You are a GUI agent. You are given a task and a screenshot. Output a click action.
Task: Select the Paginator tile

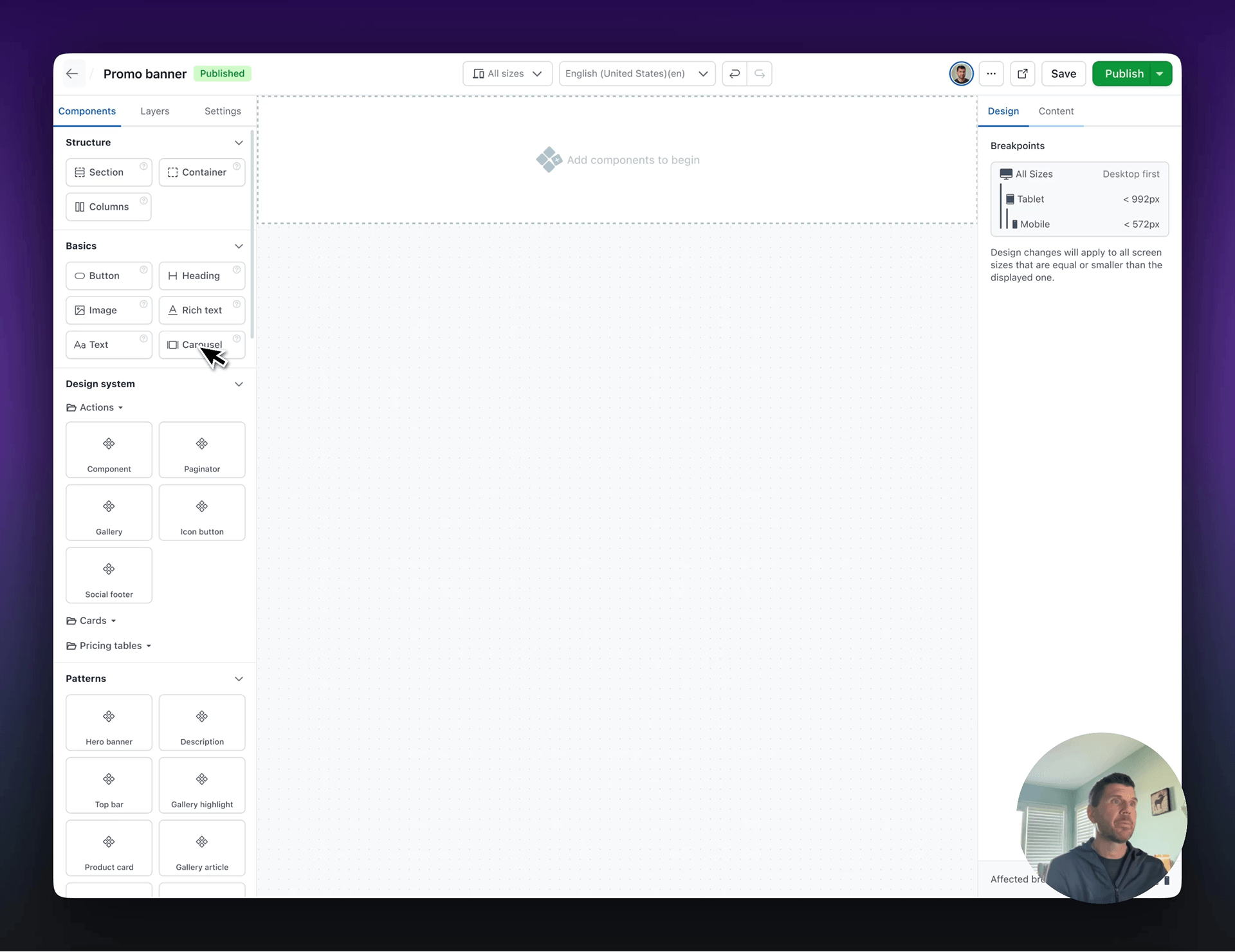202,450
